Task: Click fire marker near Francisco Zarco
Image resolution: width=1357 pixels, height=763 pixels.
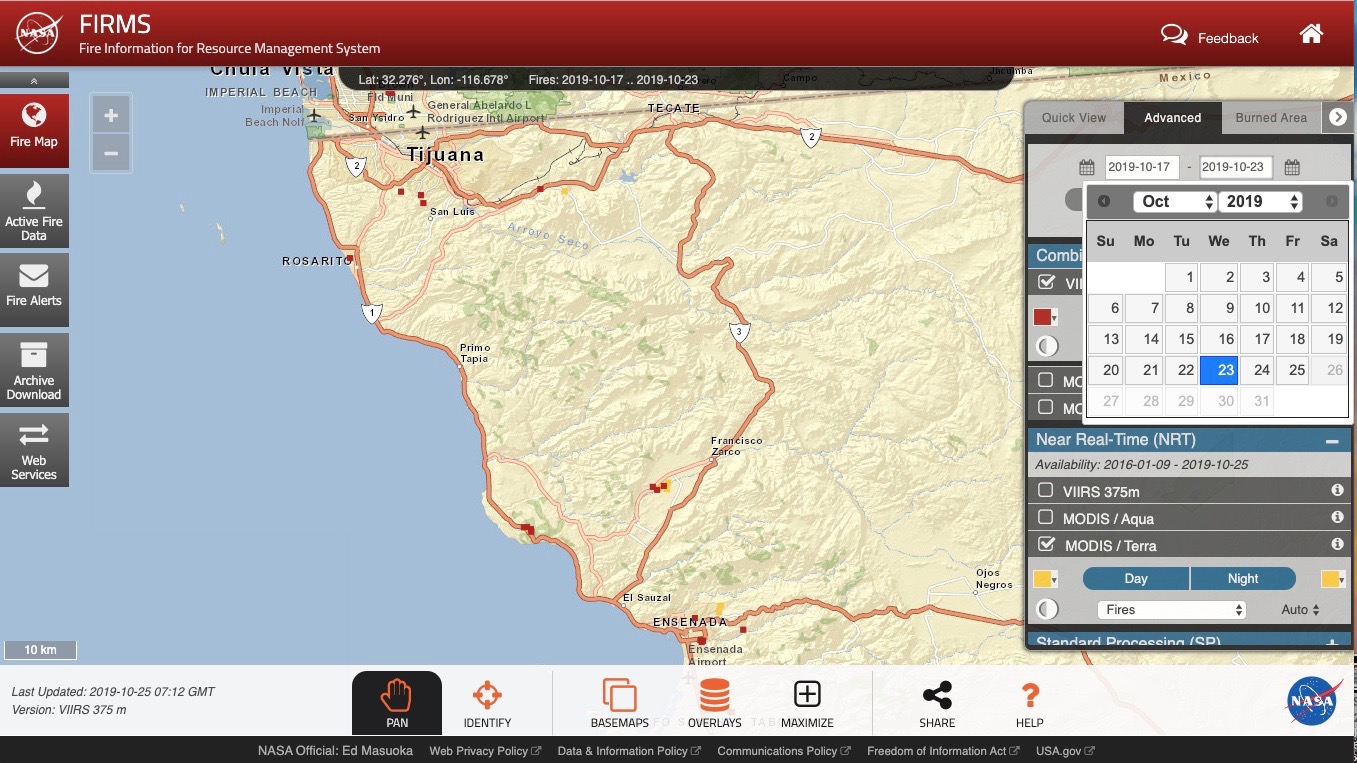Action: click(660, 487)
